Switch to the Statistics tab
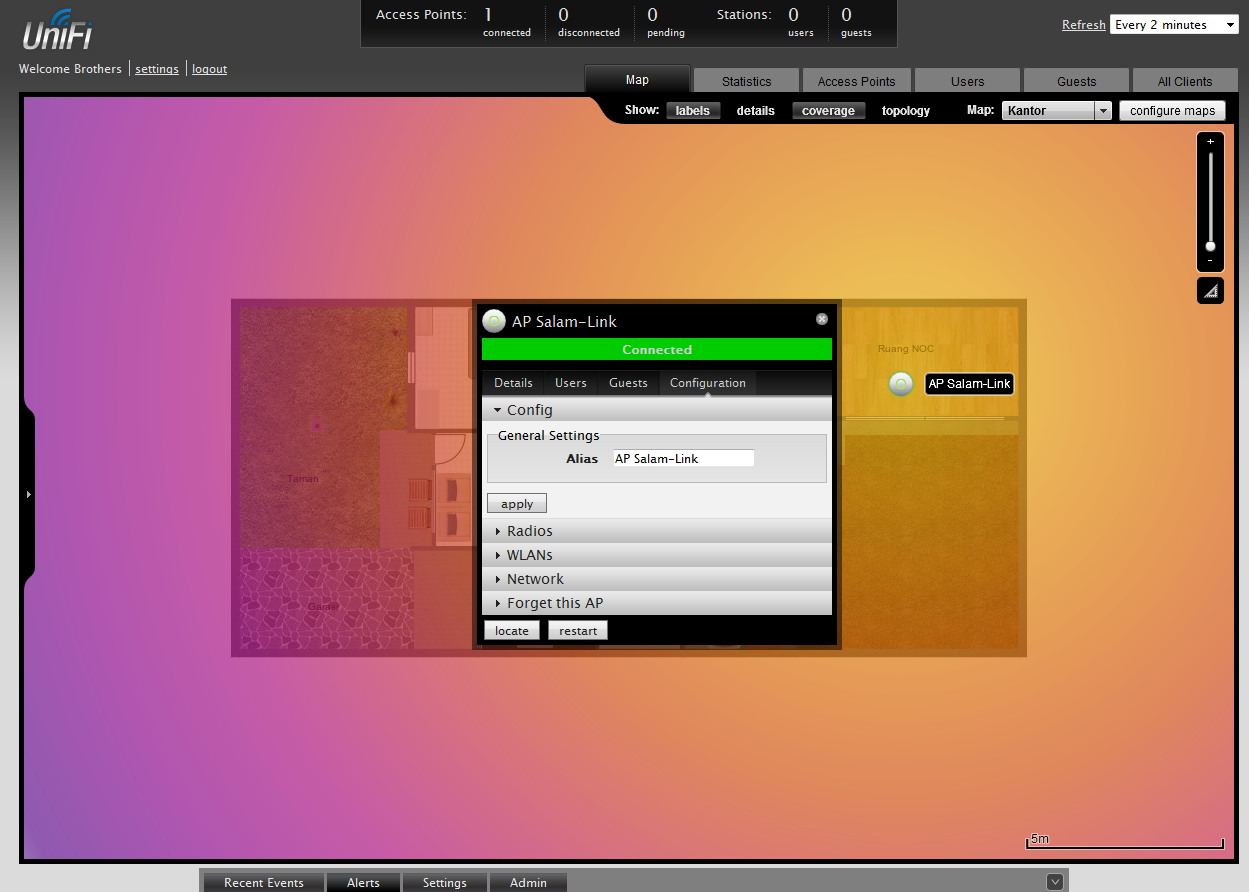This screenshot has width=1249, height=892. [x=747, y=81]
